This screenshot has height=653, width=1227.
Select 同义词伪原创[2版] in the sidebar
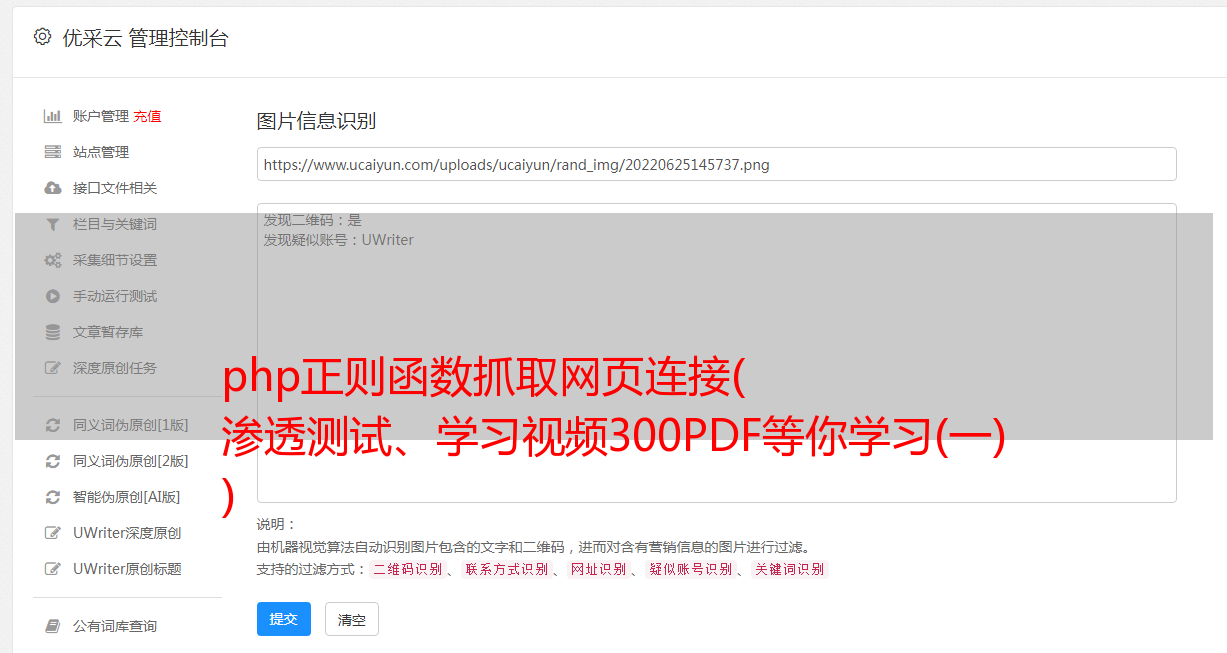(131, 461)
